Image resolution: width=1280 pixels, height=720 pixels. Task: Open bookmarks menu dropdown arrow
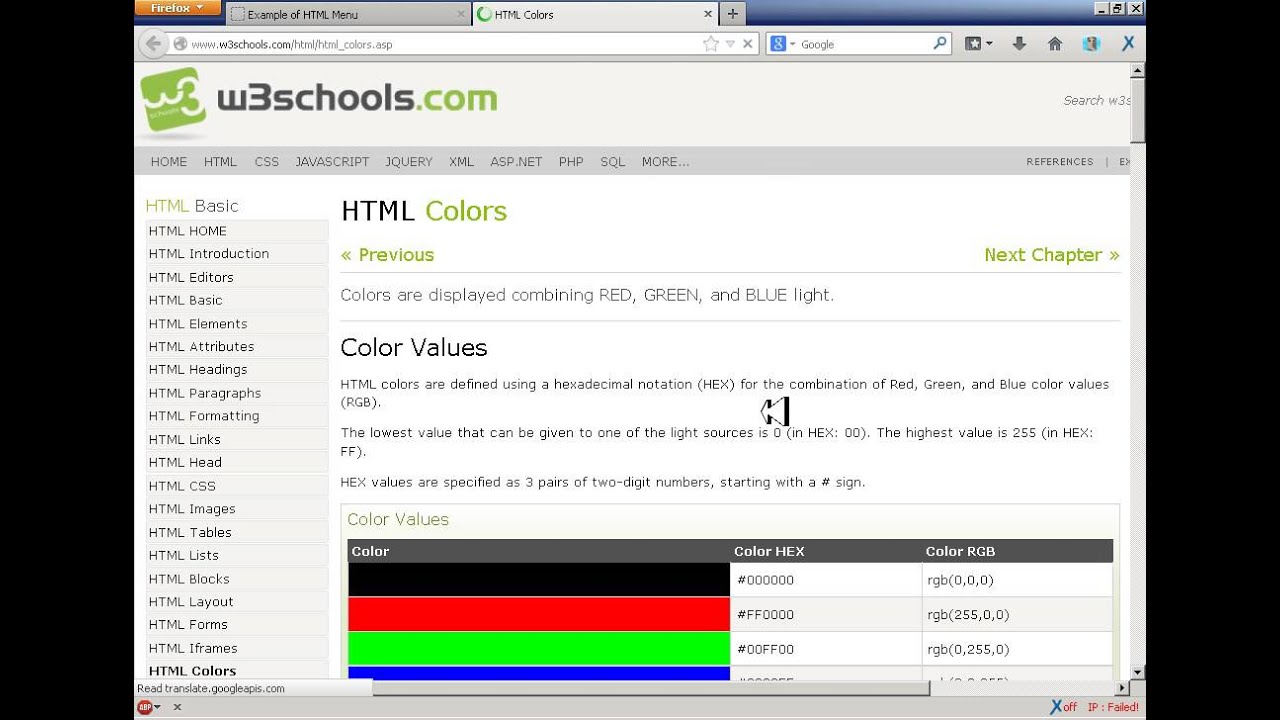pyautogui.click(x=989, y=44)
